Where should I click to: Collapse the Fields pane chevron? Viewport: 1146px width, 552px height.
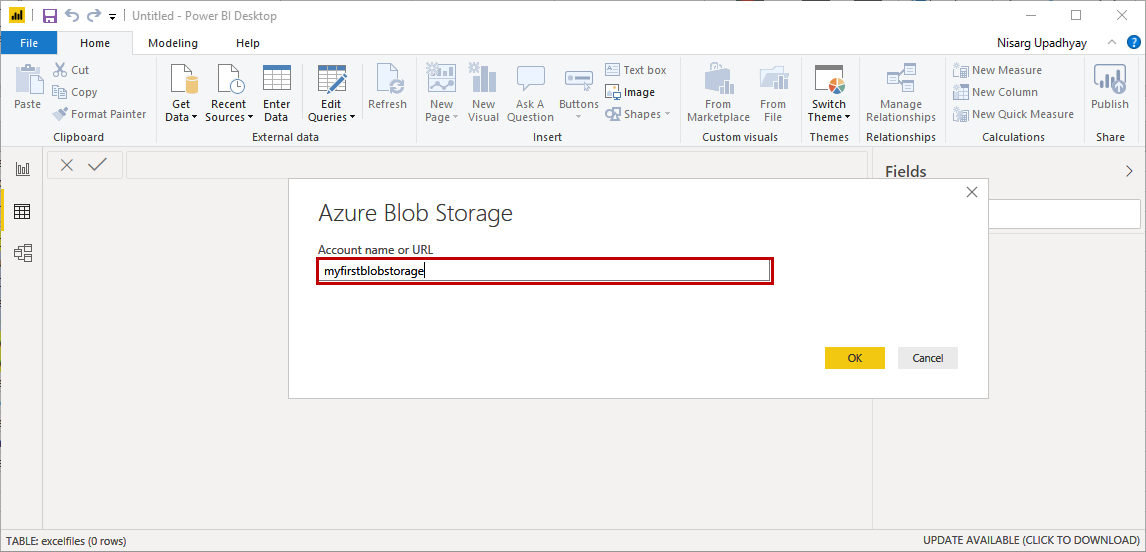click(x=1130, y=171)
